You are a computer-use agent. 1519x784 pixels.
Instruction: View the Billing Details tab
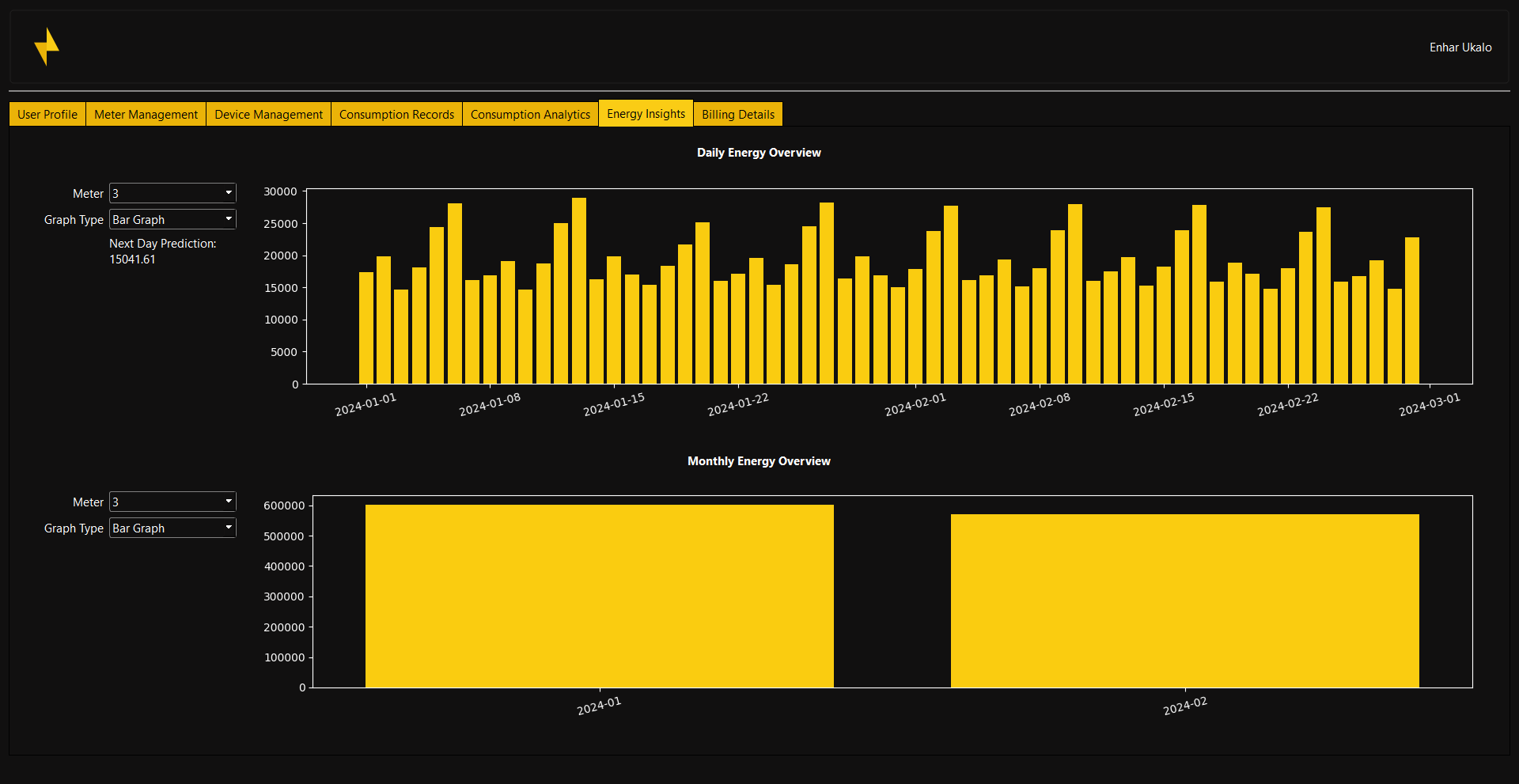738,114
